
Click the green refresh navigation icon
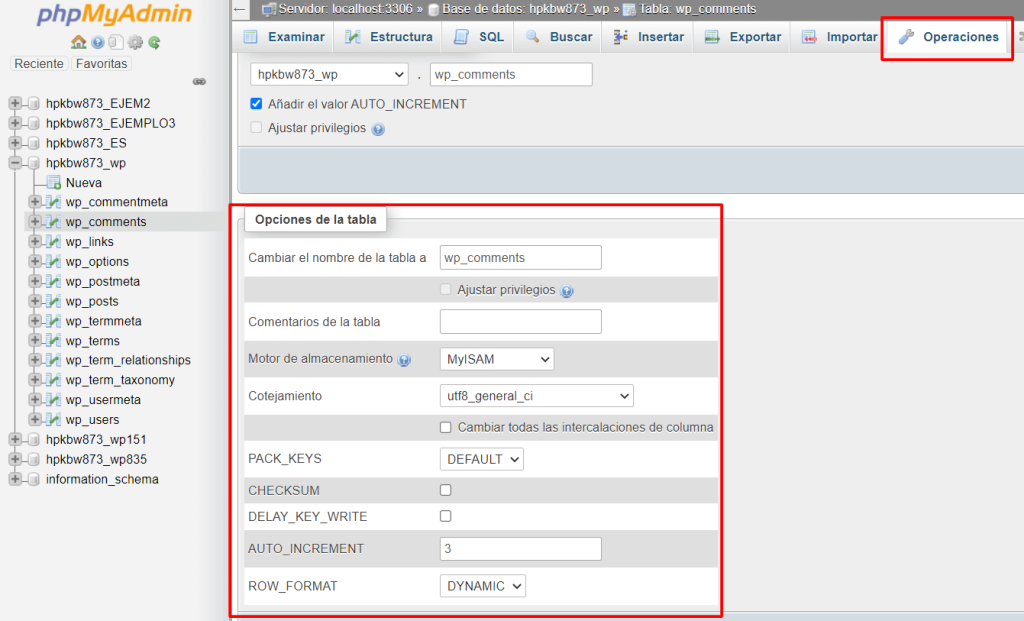pyautogui.click(x=153, y=42)
